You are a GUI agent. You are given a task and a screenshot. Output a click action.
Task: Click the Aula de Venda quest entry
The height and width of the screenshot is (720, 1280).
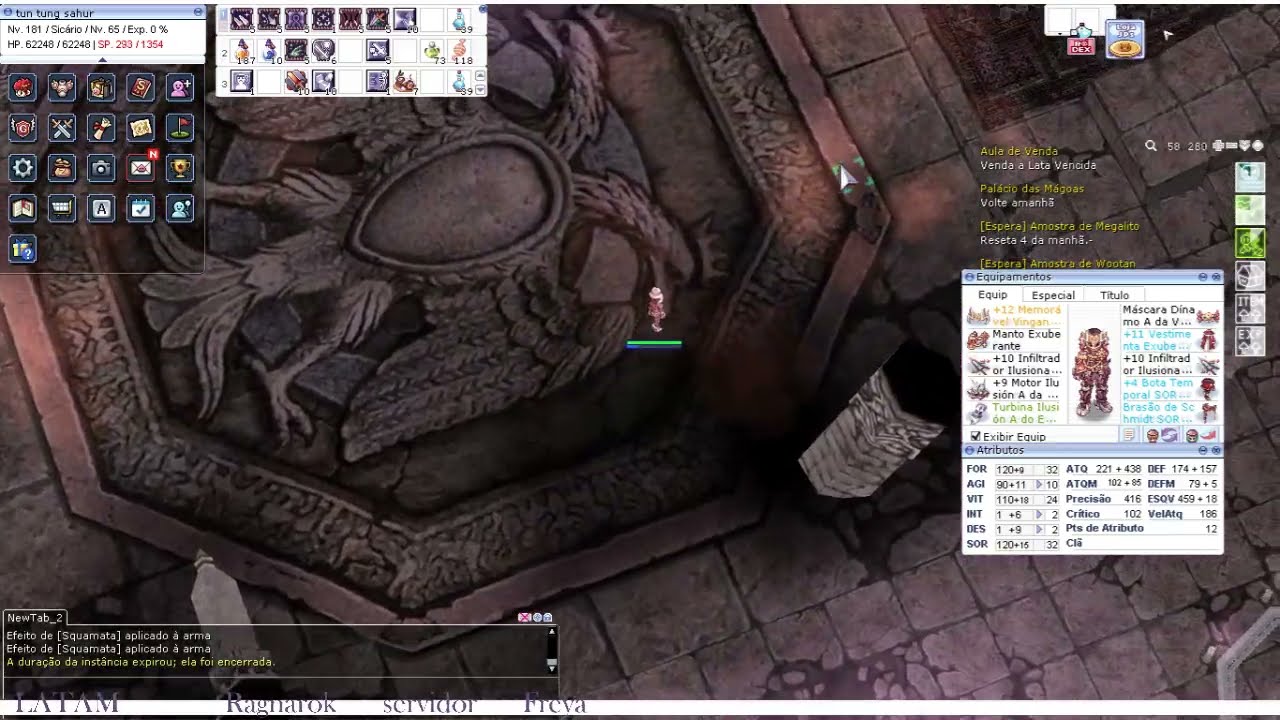(x=1018, y=151)
